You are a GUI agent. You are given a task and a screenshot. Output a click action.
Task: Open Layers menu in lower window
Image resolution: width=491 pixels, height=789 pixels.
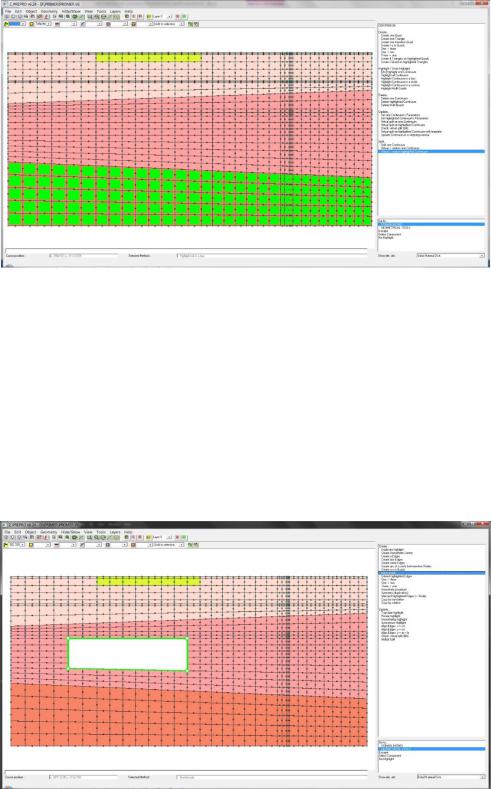point(115,532)
